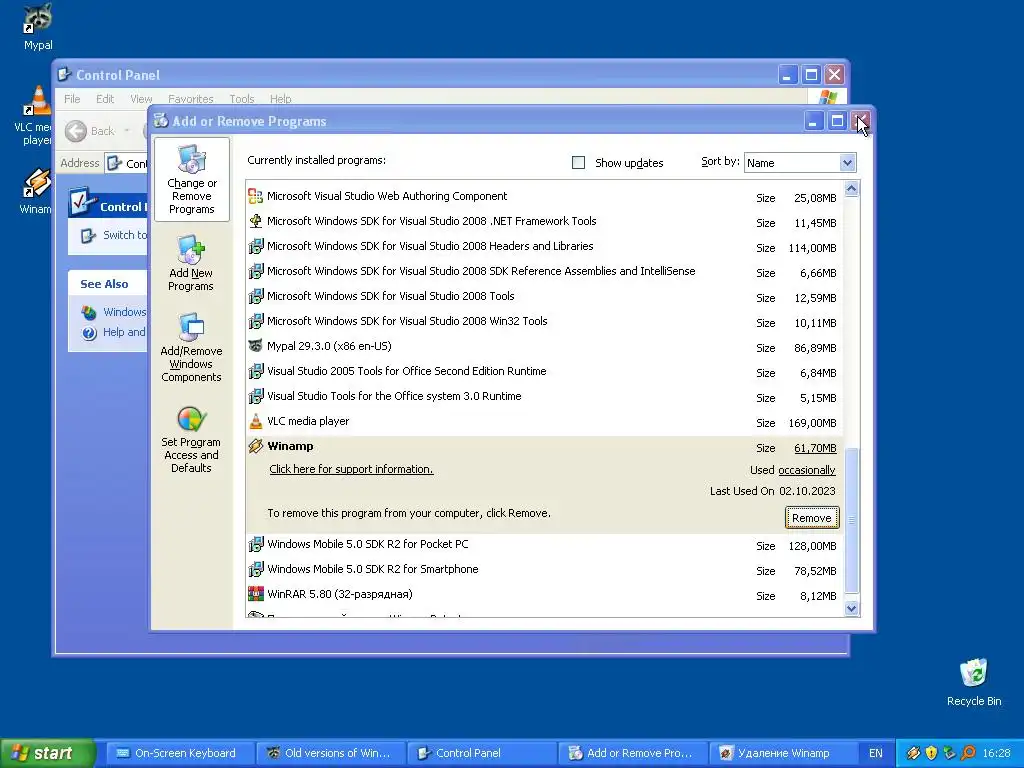Click the VLC media player cone icon in list

tap(255, 421)
